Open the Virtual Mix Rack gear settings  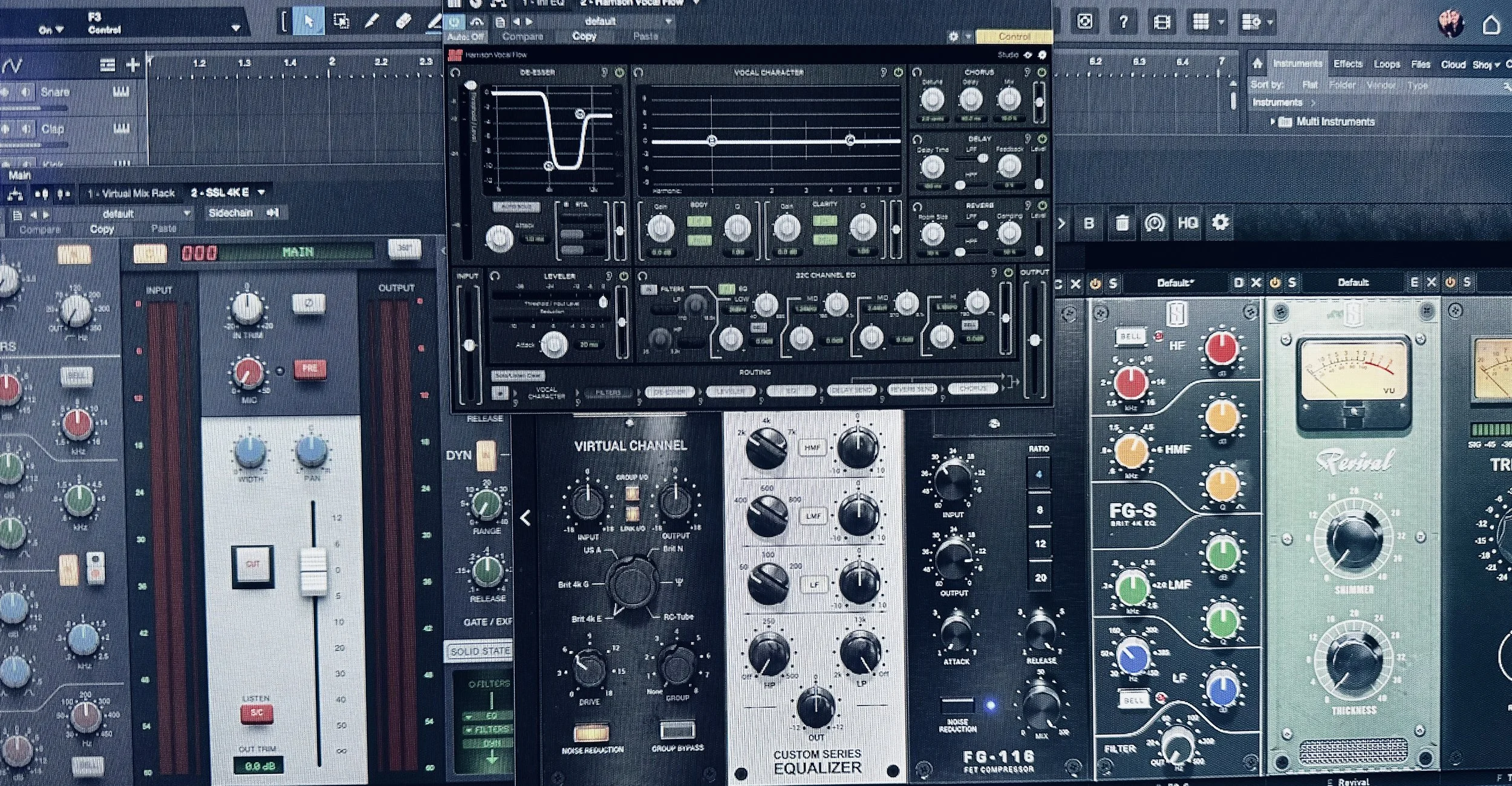coord(1220,223)
